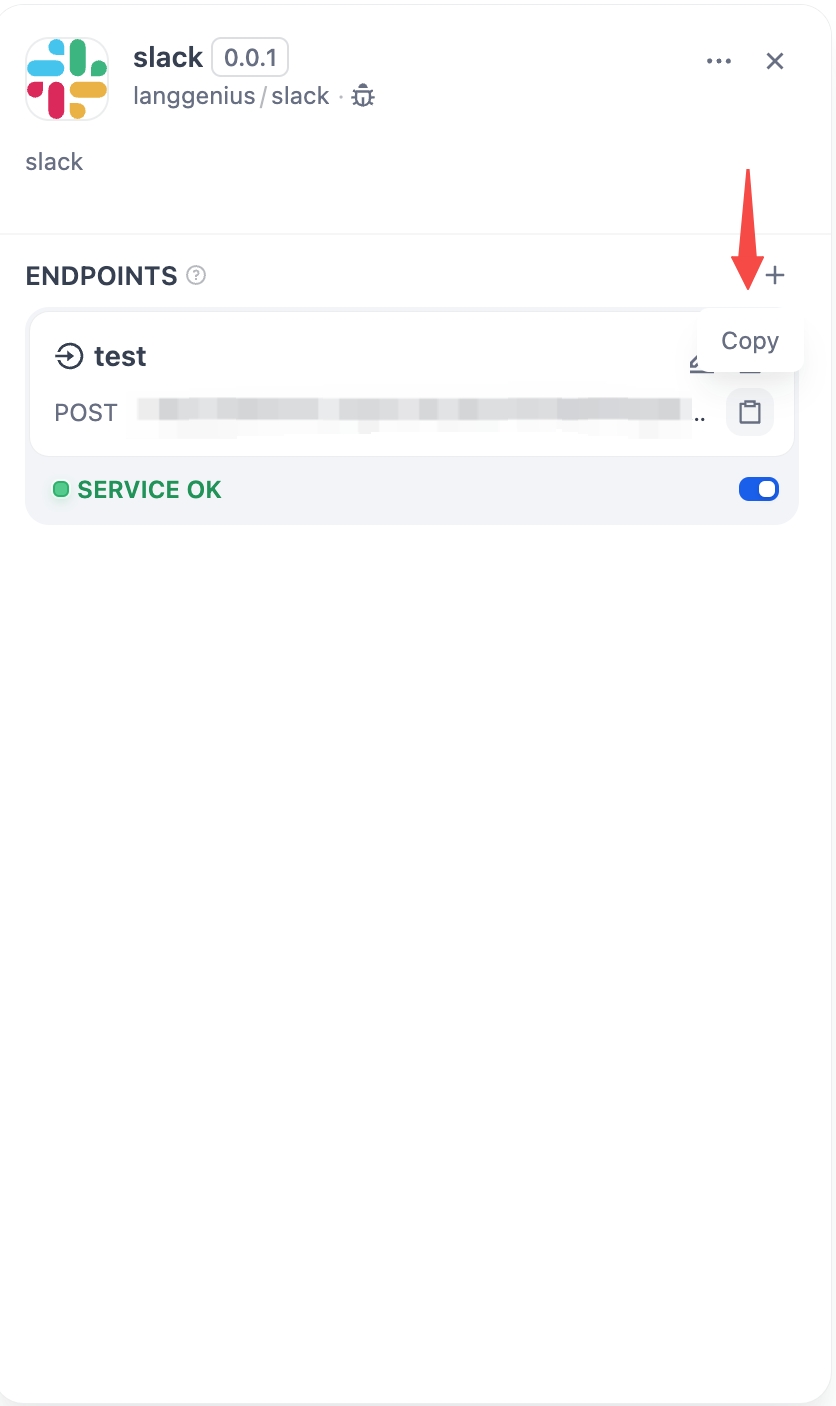Click the Copy tooltip label
The height and width of the screenshot is (1406, 836).
click(749, 340)
